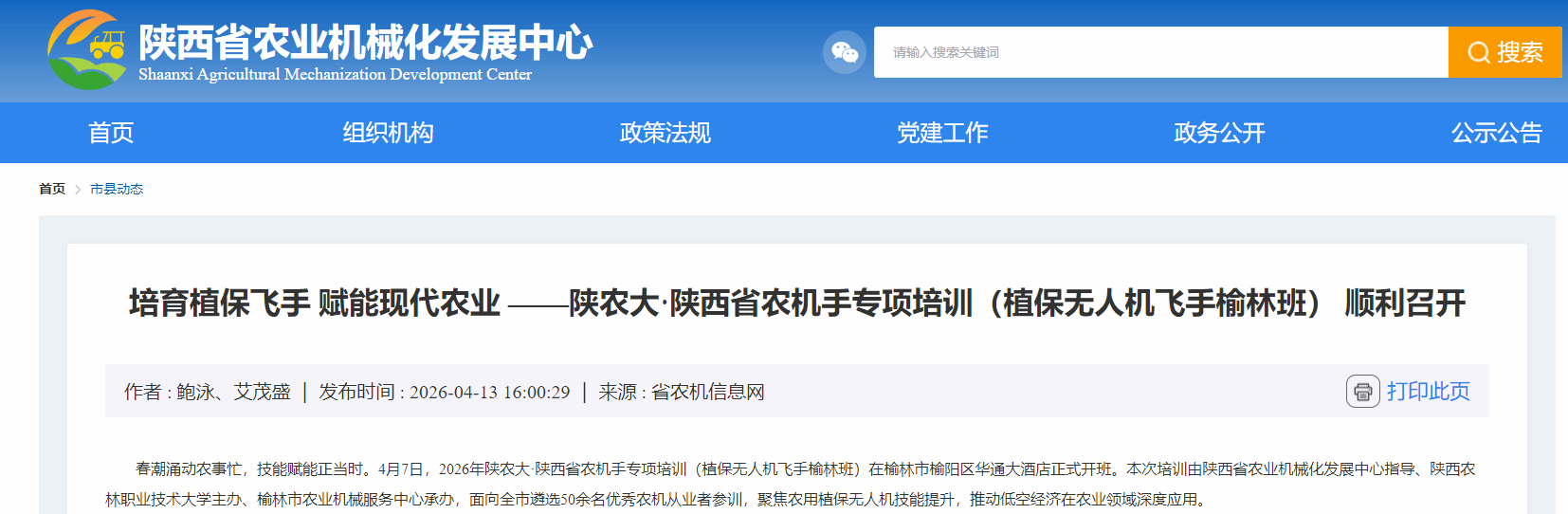Go to 首页 in the navigation bar

[111, 133]
